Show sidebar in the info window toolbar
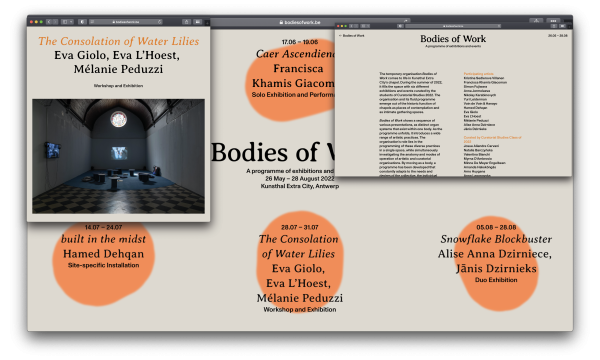600x360 pixels. click(x=363, y=26)
